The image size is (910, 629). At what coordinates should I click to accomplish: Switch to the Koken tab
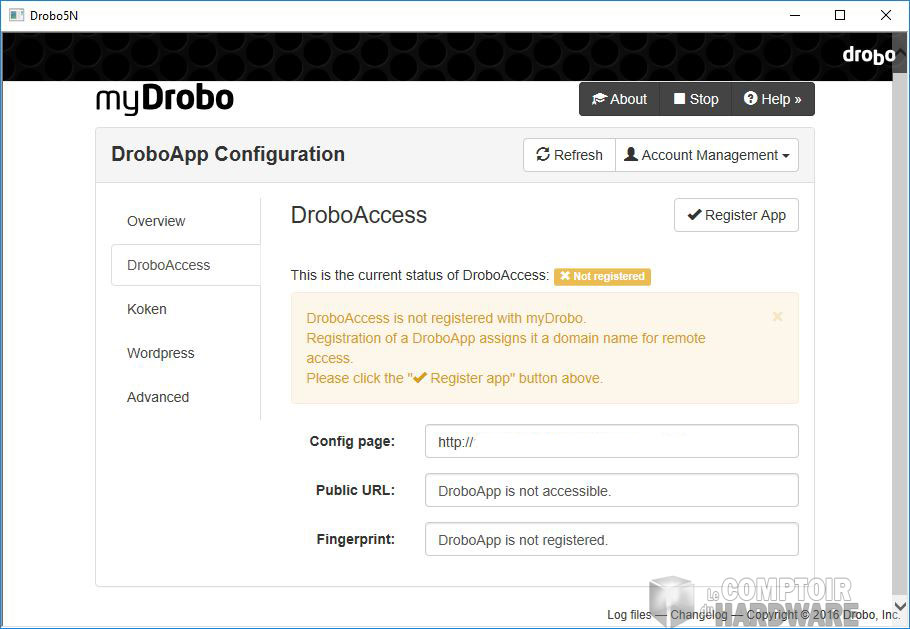[147, 309]
